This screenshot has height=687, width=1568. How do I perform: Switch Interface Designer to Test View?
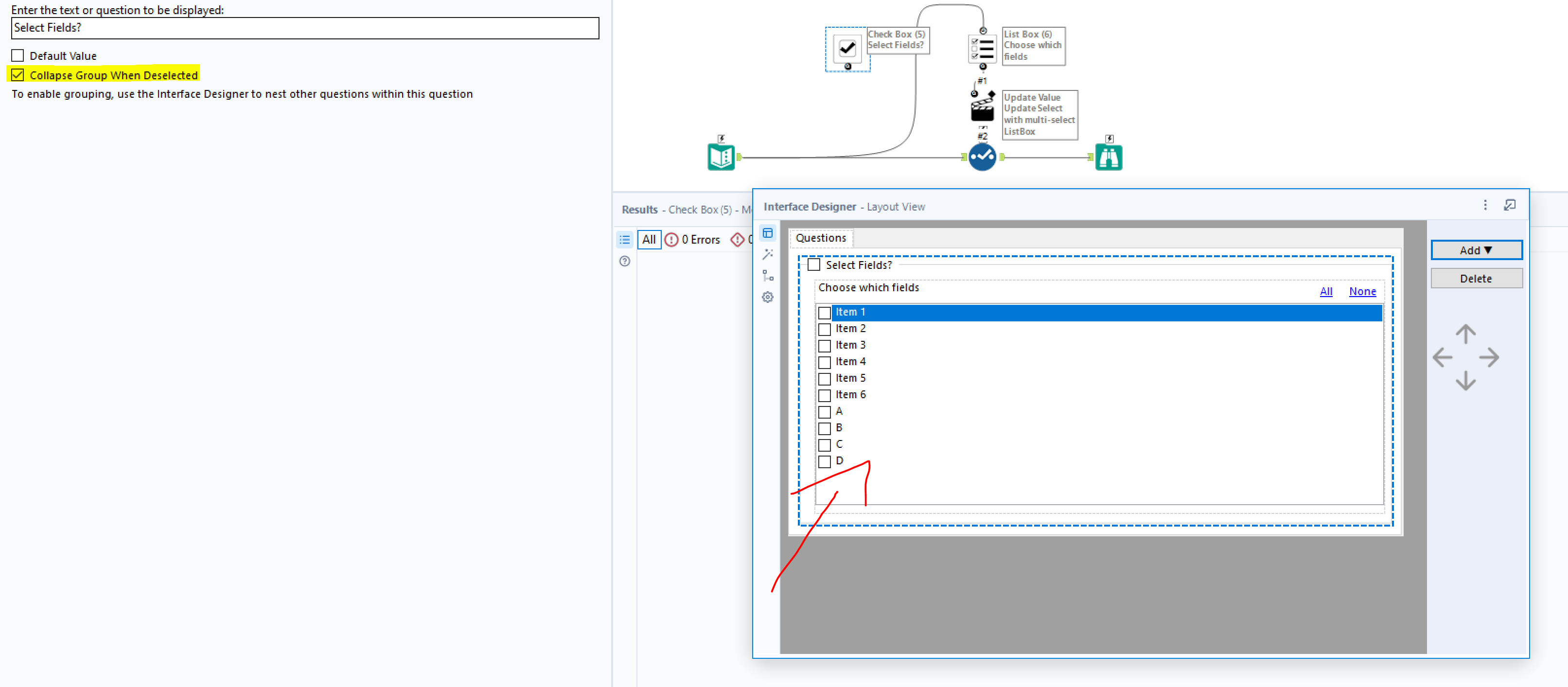(x=768, y=253)
